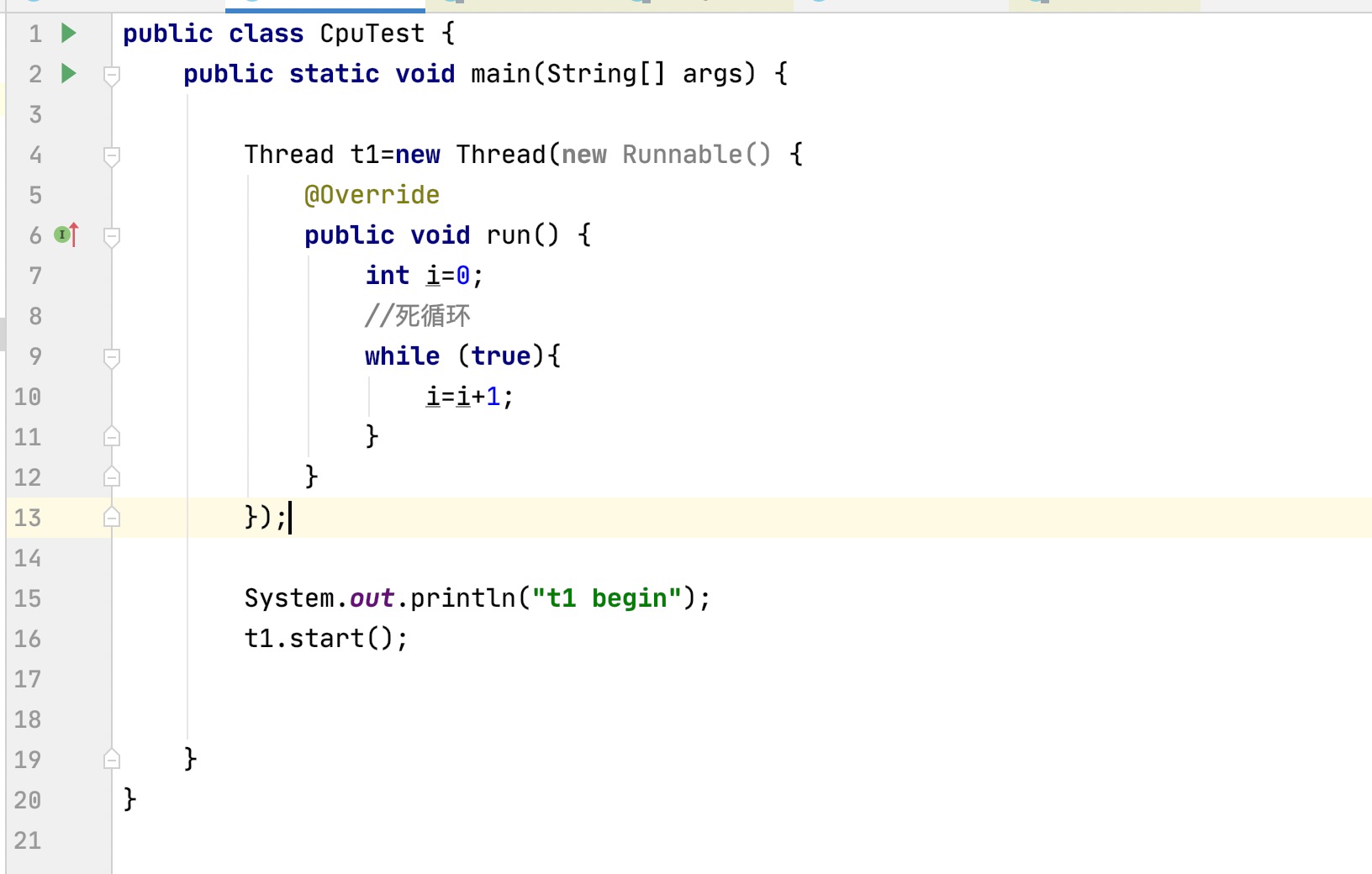Click the class name CpuTest

(x=372, y=34)
